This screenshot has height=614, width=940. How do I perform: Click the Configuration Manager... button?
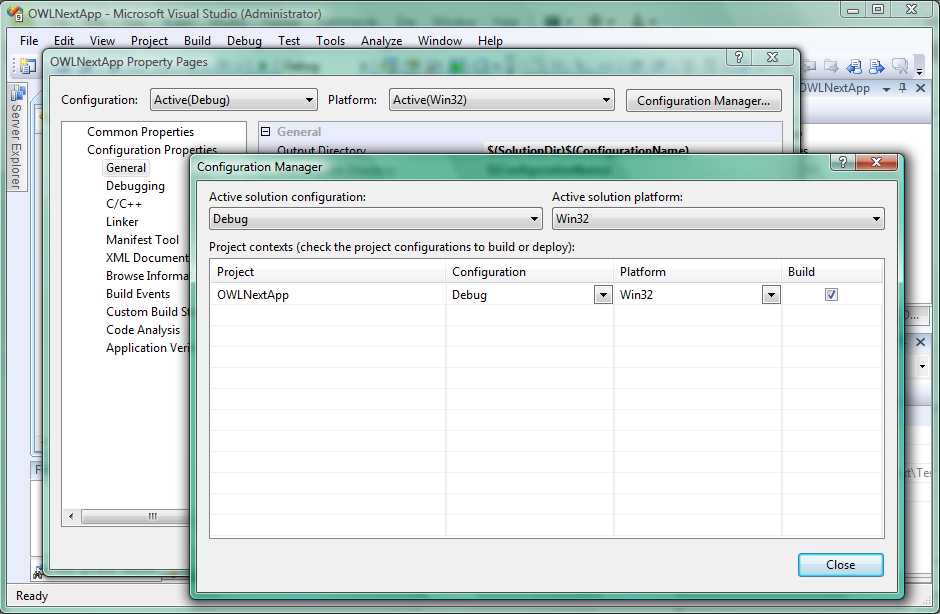click(x=703, y=101)
